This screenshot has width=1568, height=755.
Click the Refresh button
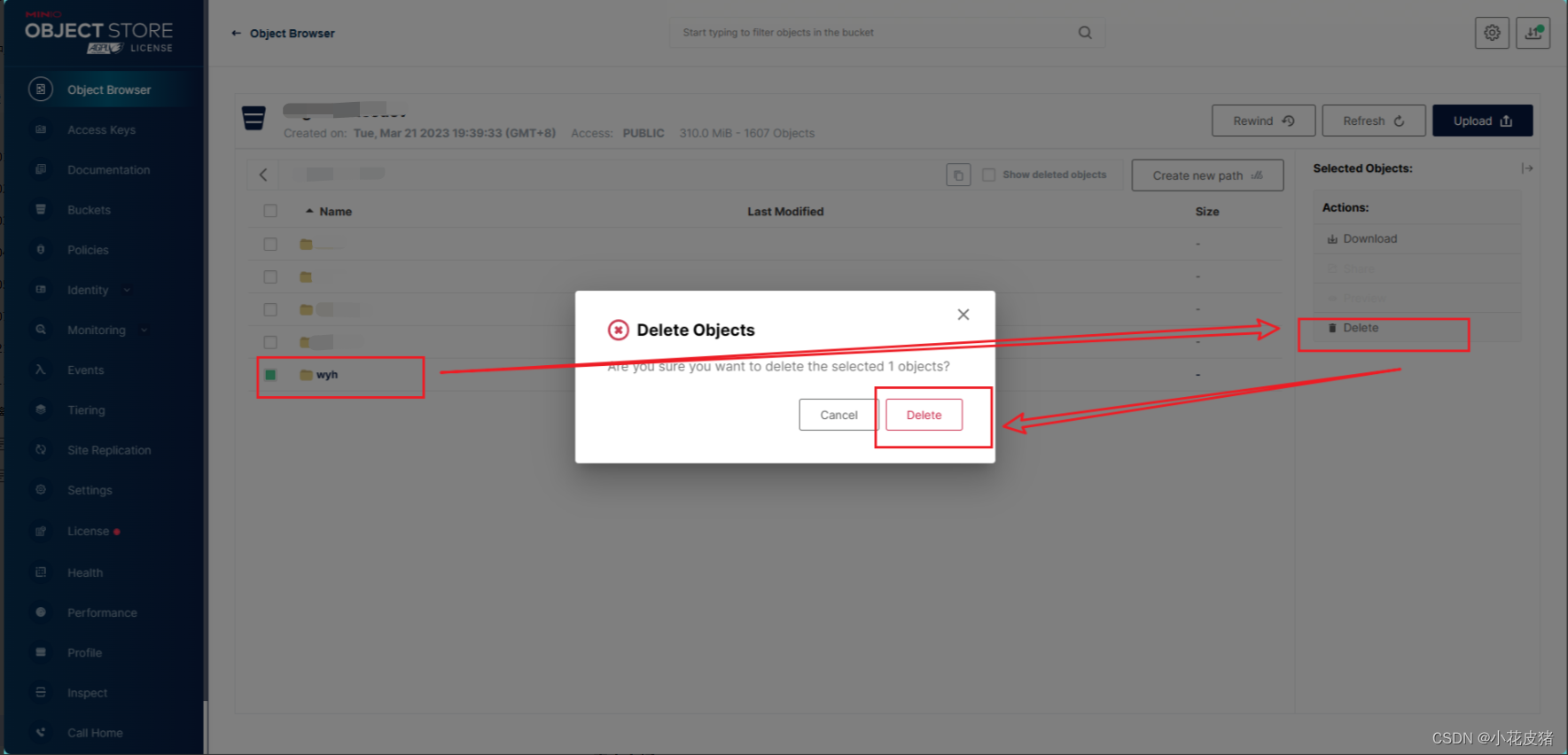[x=1373, y=121]
